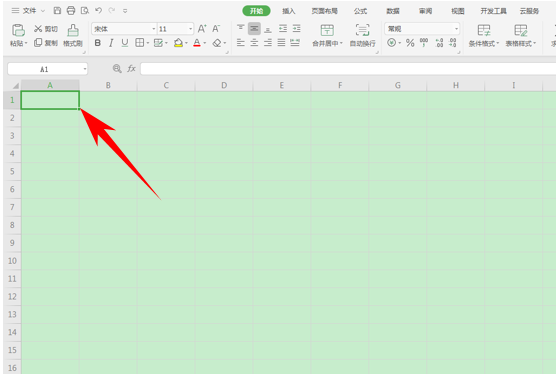Switch to the 视图 tab
The image size is (557, 374).
pyautogui.click(x=458, y=11)
